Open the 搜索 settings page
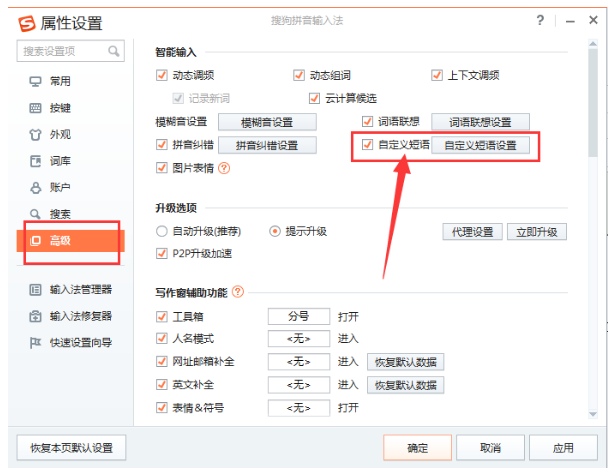Viewport: 612px width, 474px height. click(x=70, y=214)
